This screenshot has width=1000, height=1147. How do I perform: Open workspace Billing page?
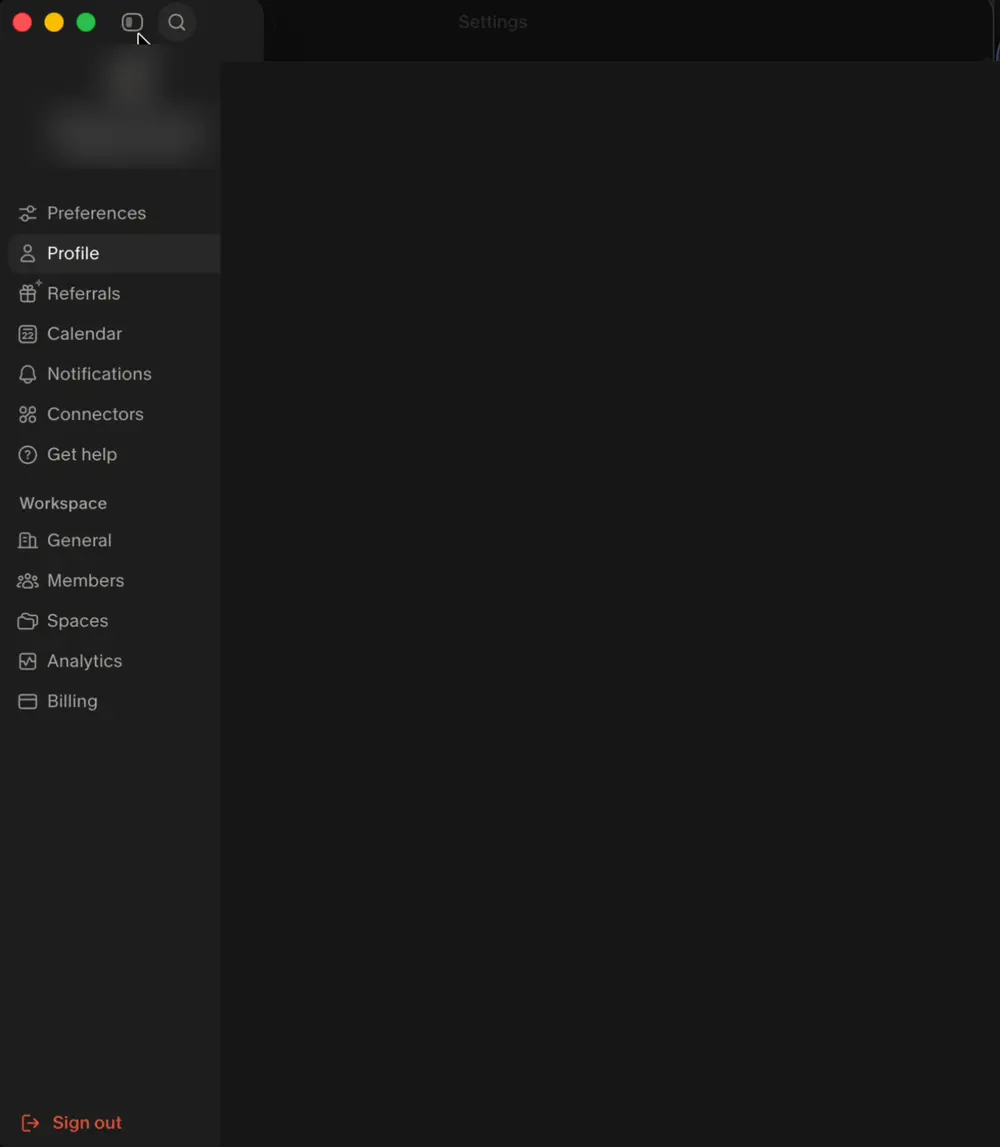point(114,702)
